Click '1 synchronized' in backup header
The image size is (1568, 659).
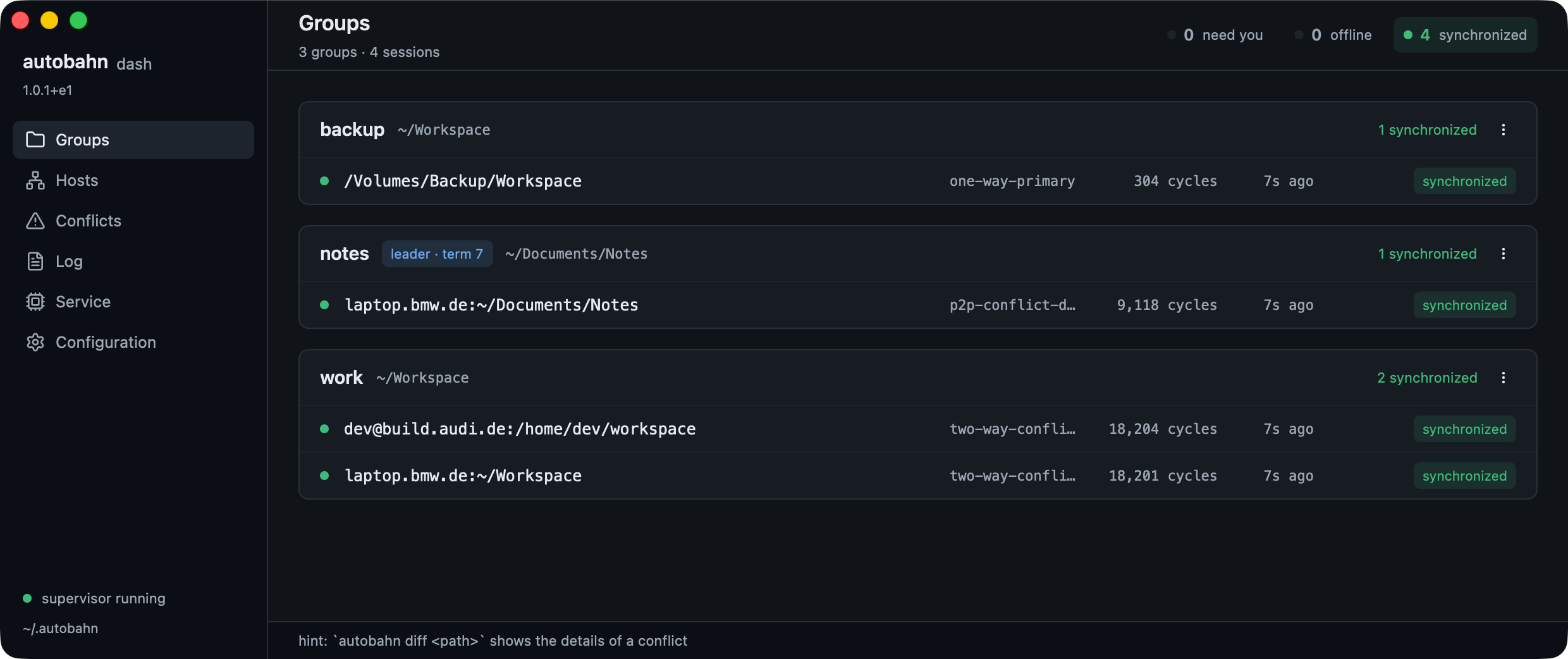pos(1428,130)
